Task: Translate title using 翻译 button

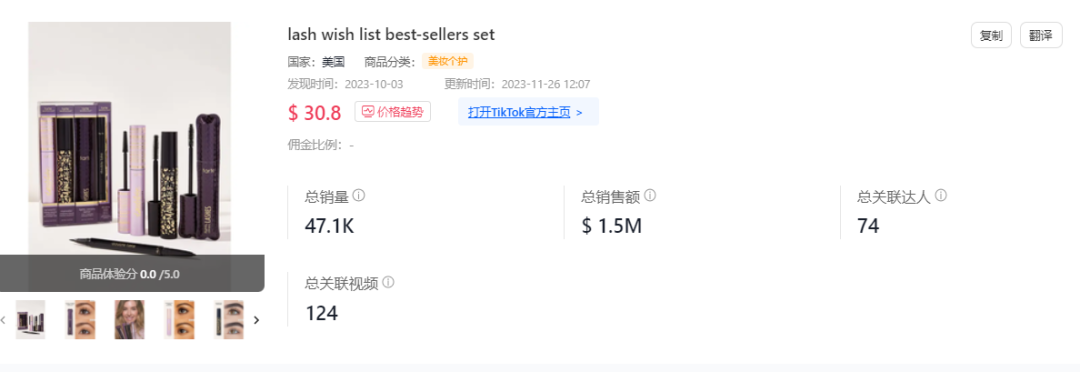Action: [x=1041, y=36]
